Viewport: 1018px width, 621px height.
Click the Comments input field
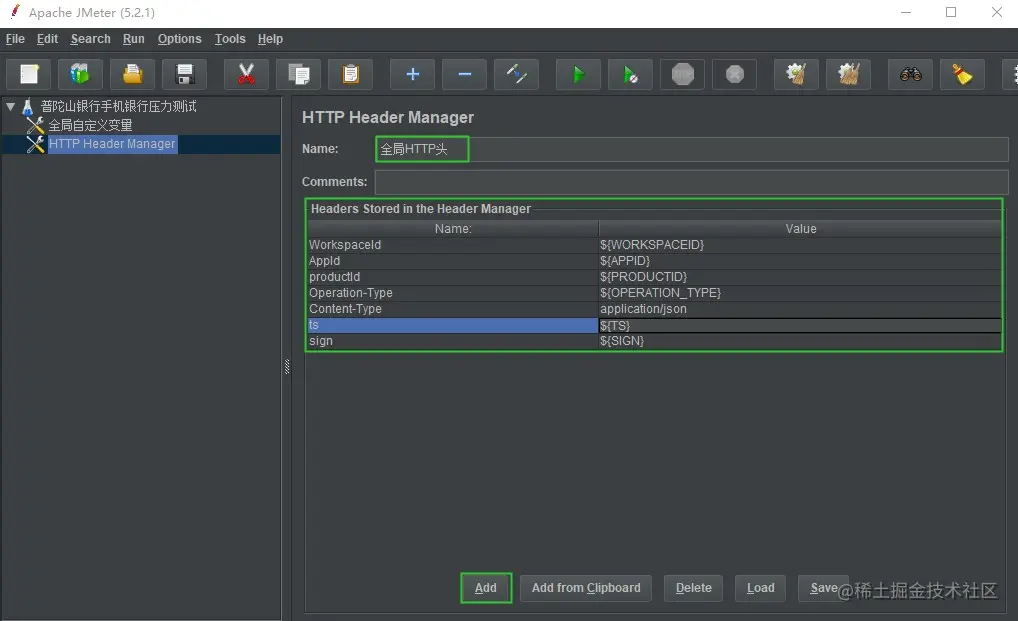(691, 182)
